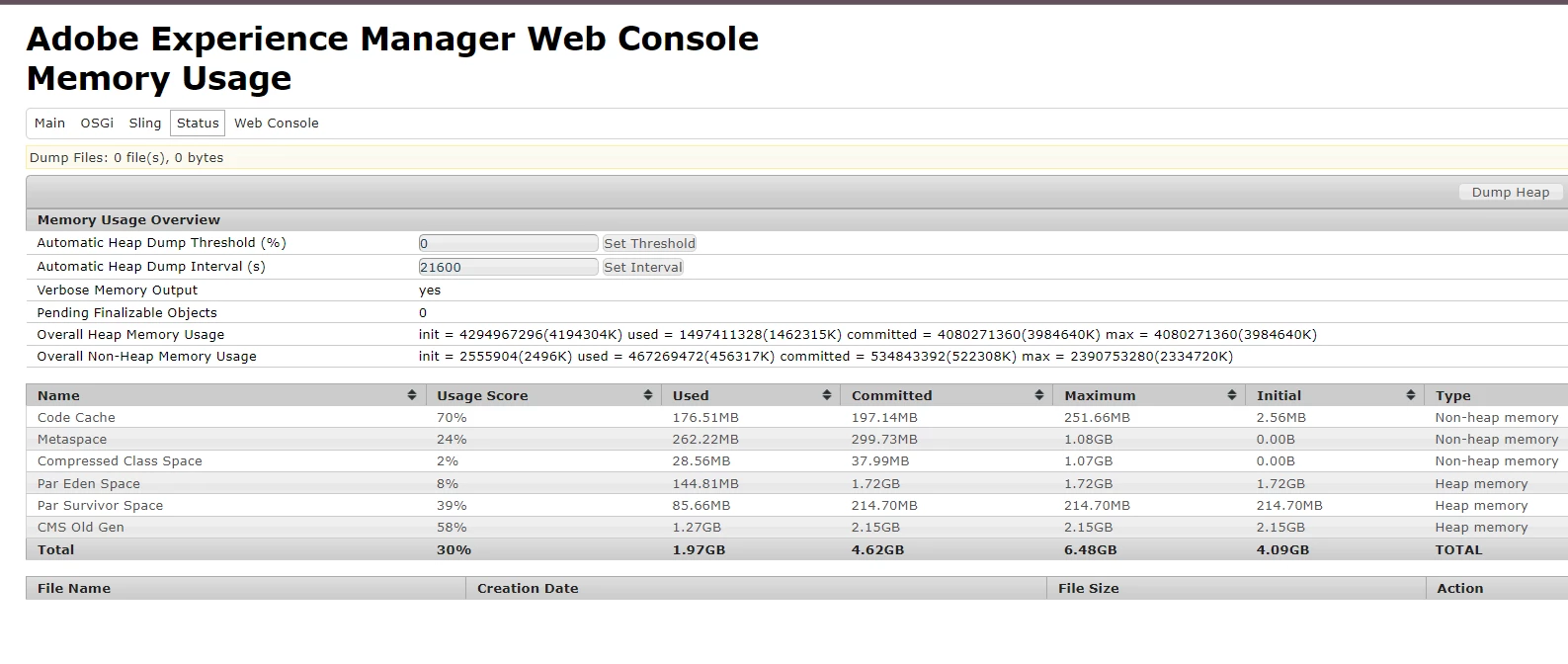This screenshot has height=664, width=1568.
Task: Click the 262.22MB used value
Action: [705, 440]
